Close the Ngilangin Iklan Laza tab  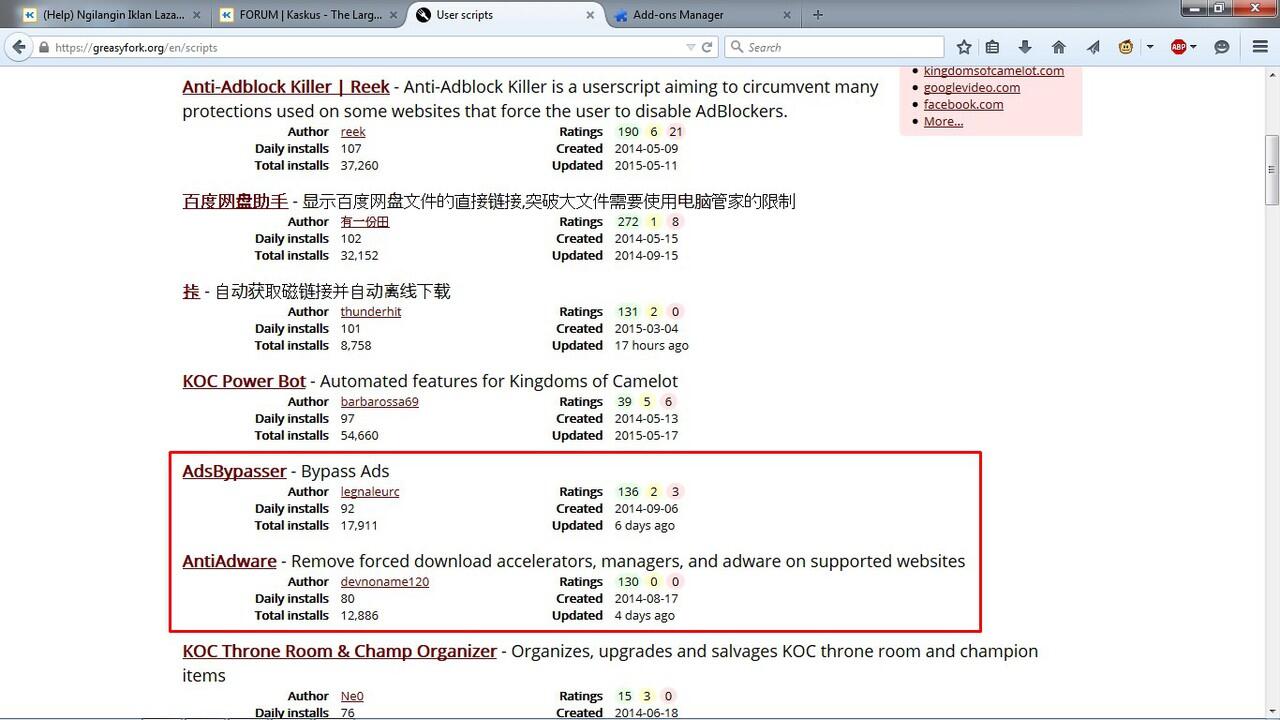pos(196,15)
